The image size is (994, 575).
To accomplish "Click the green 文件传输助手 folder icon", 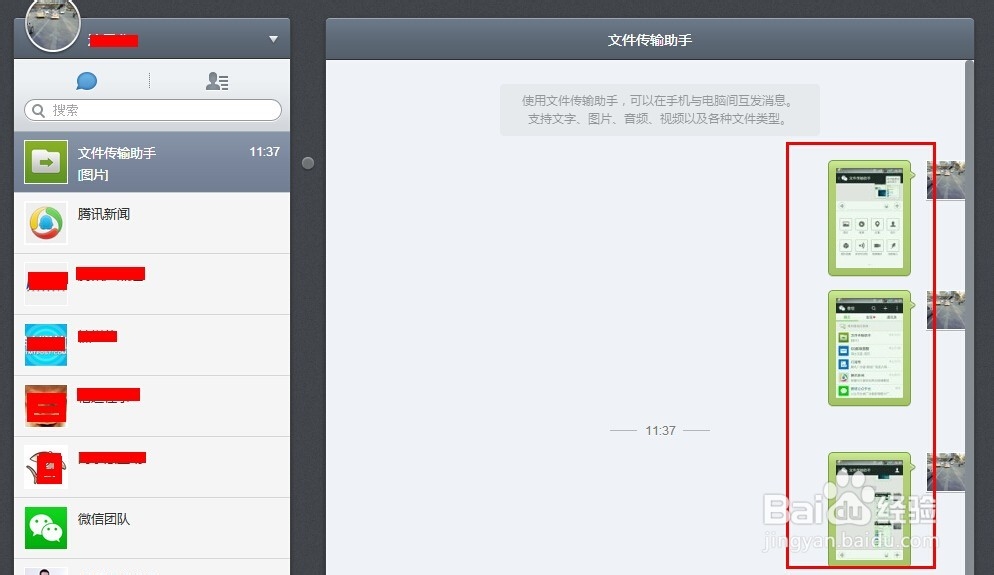I will 46,162.
